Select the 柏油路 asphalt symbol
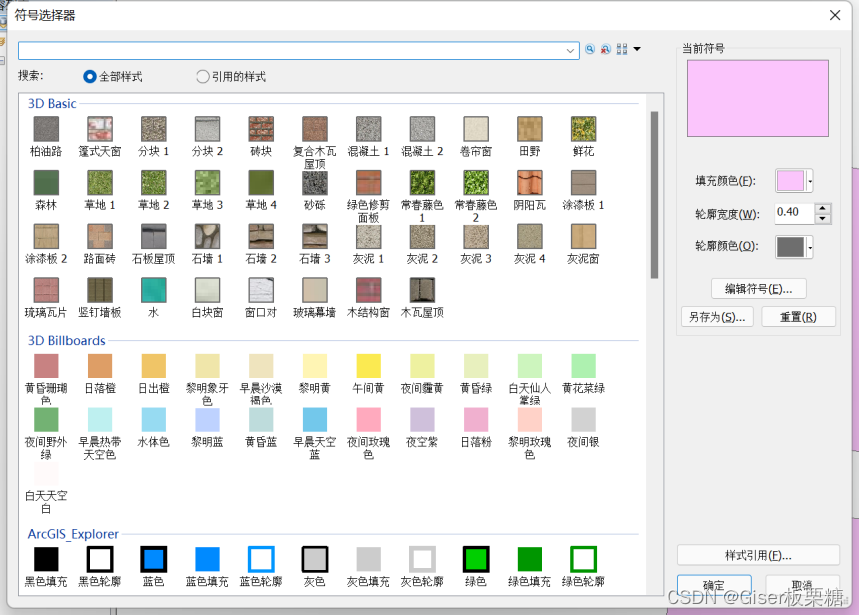The image size is (859, 616). pyautogui.click(x=46, y=129)
